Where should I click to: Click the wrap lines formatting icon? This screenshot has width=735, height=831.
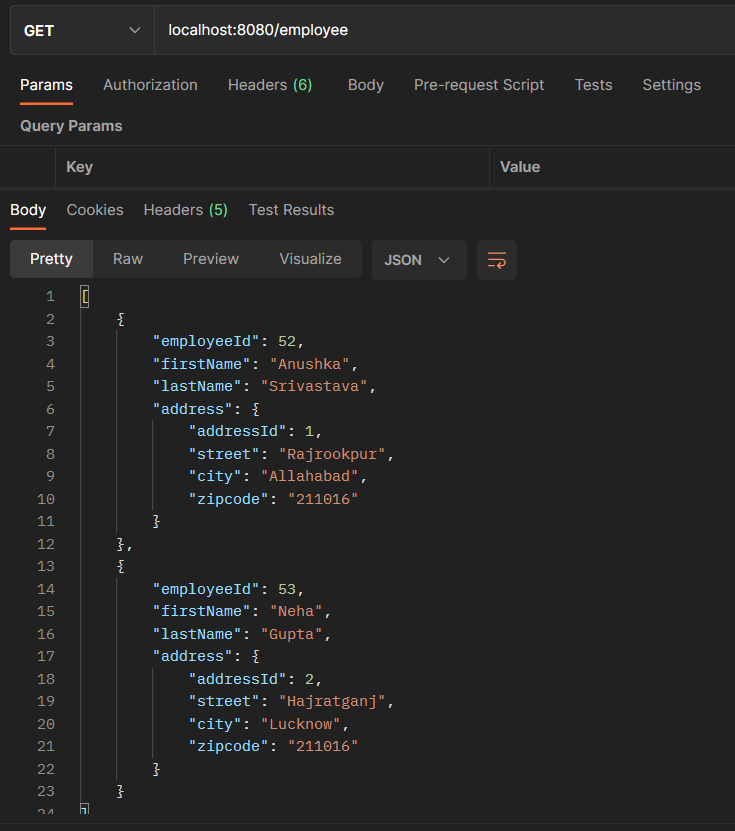point(496,258)
